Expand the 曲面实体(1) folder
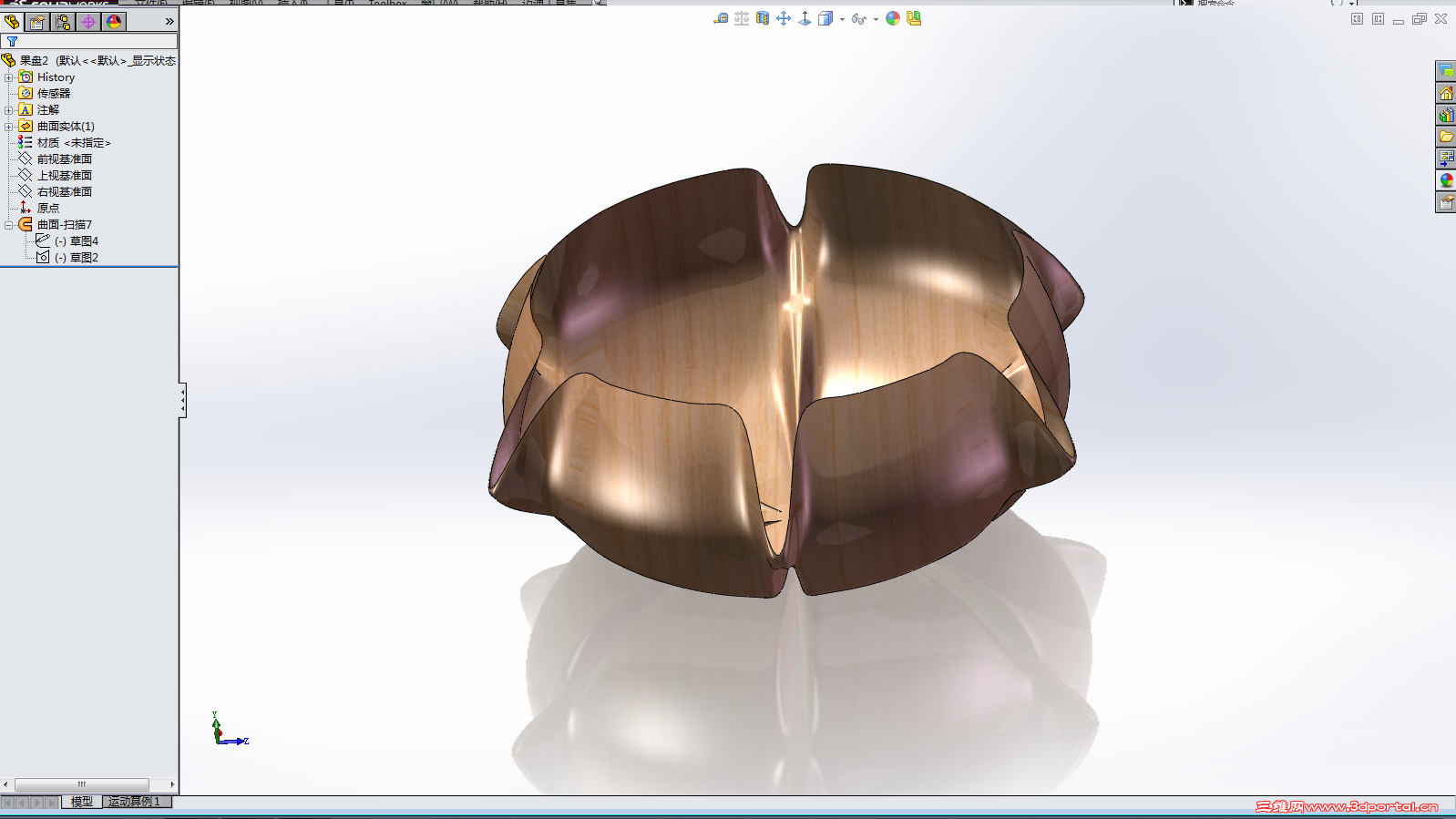 pyautogui.click(x=9, y=127)
